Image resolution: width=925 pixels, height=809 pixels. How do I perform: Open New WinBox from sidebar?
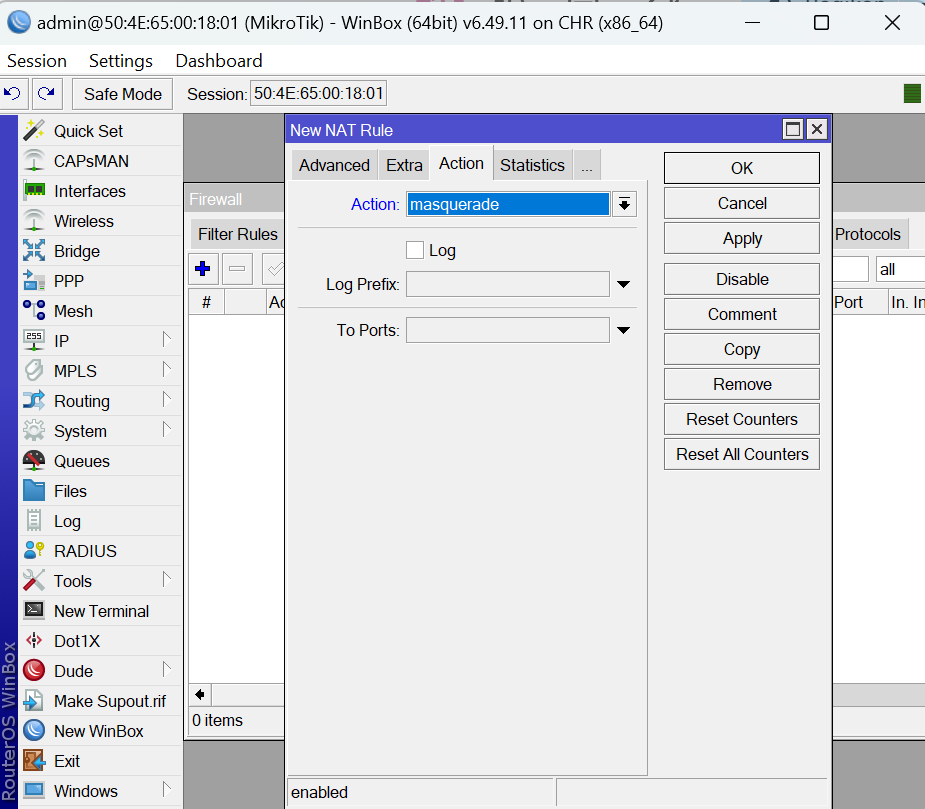point(99,731)
